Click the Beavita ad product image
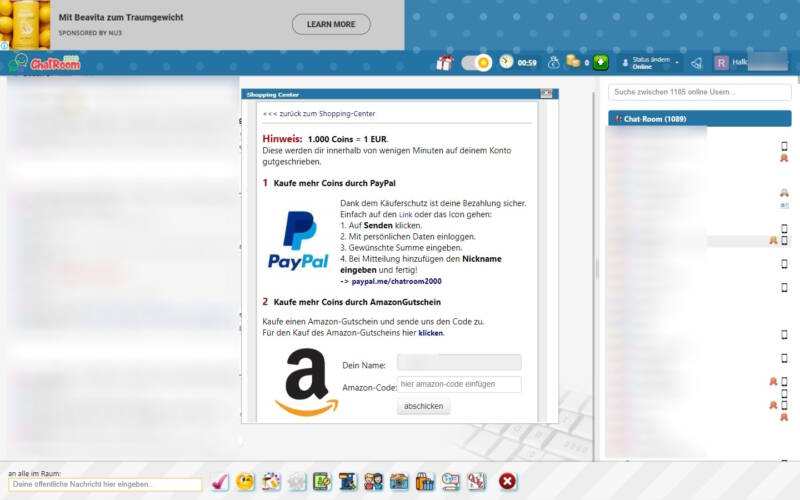This screenshot has width=800, height=500. (25, 24)
